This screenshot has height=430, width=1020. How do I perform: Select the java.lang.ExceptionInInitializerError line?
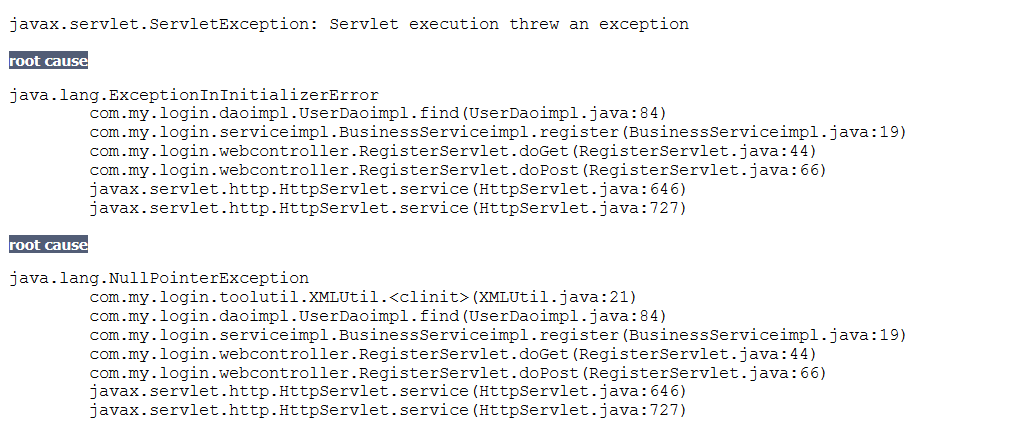[194, 96]
